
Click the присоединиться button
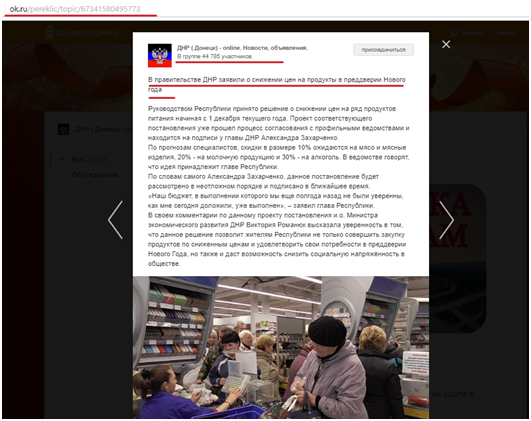(x=383, y=50)
